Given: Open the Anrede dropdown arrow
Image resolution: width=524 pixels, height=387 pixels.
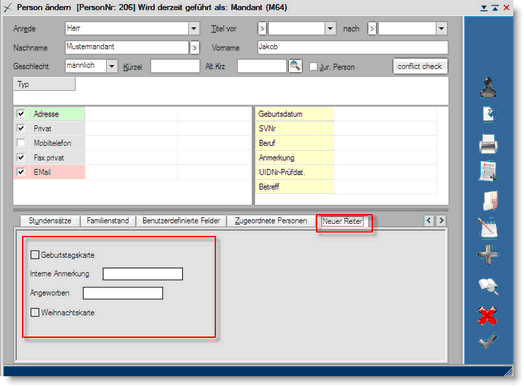Looking at the screenshot, I should click(x=194, y=29).
